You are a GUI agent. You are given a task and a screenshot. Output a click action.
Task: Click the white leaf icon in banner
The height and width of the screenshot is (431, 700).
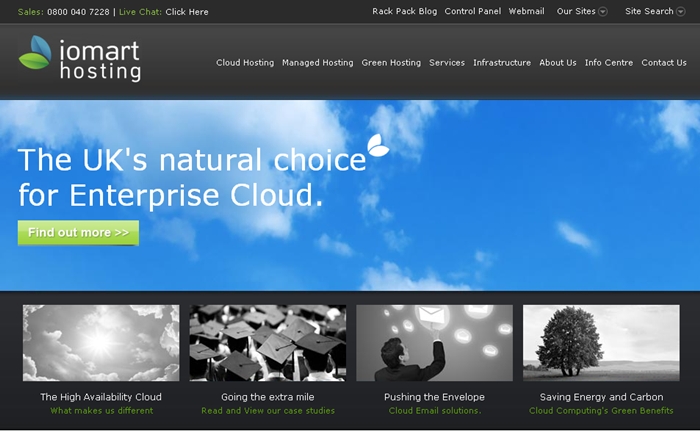[378, 145]
